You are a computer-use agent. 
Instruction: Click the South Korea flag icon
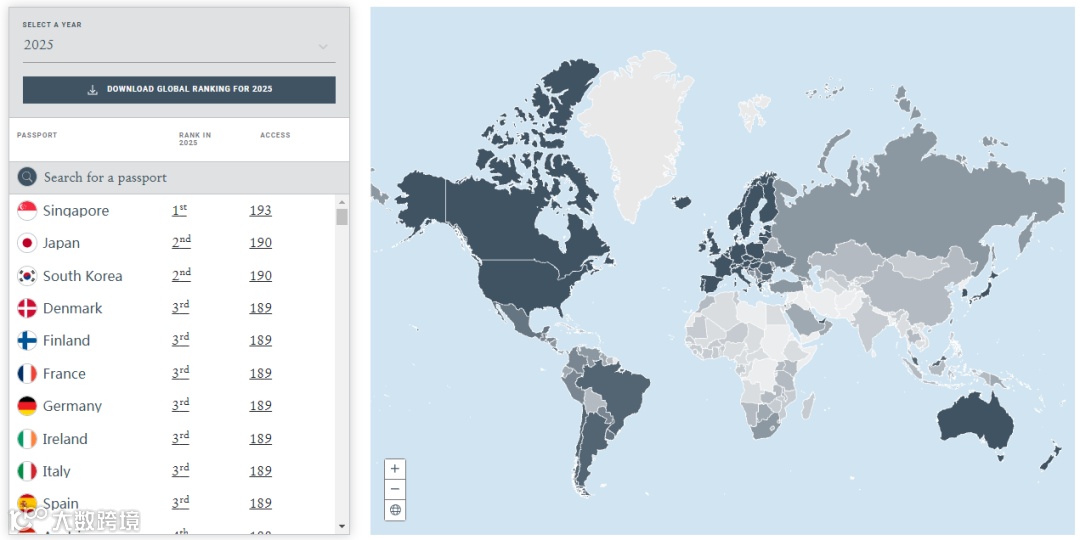pos(27,276)
